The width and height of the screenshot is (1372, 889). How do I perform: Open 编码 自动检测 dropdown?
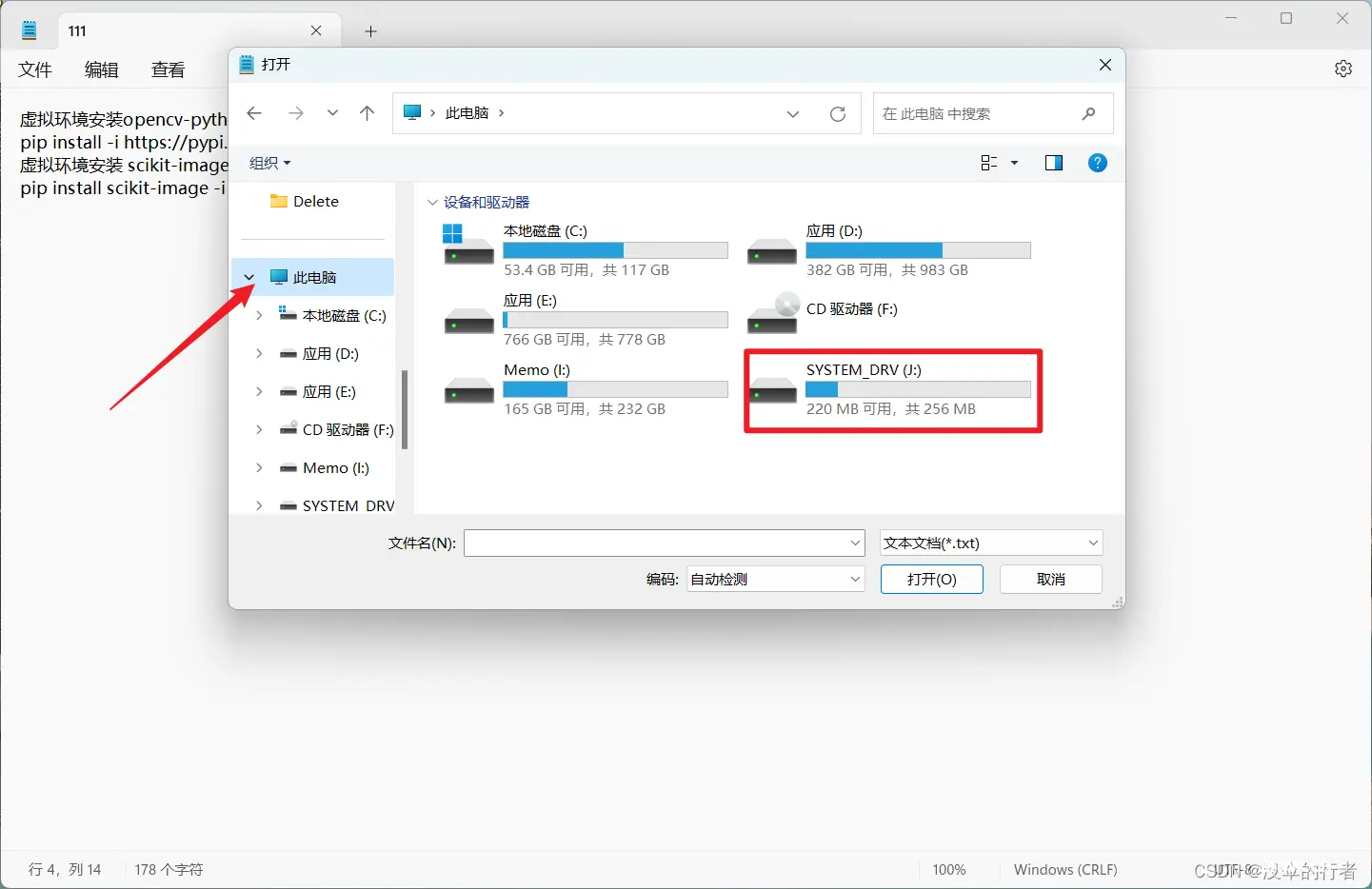(776, 579)
